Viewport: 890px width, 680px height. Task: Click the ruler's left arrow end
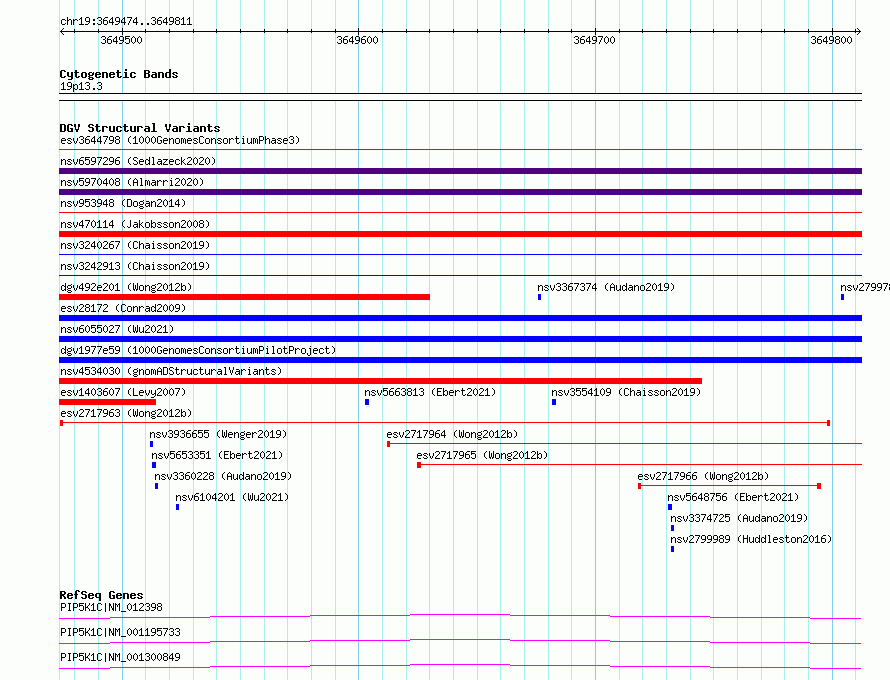pos(62,32)
